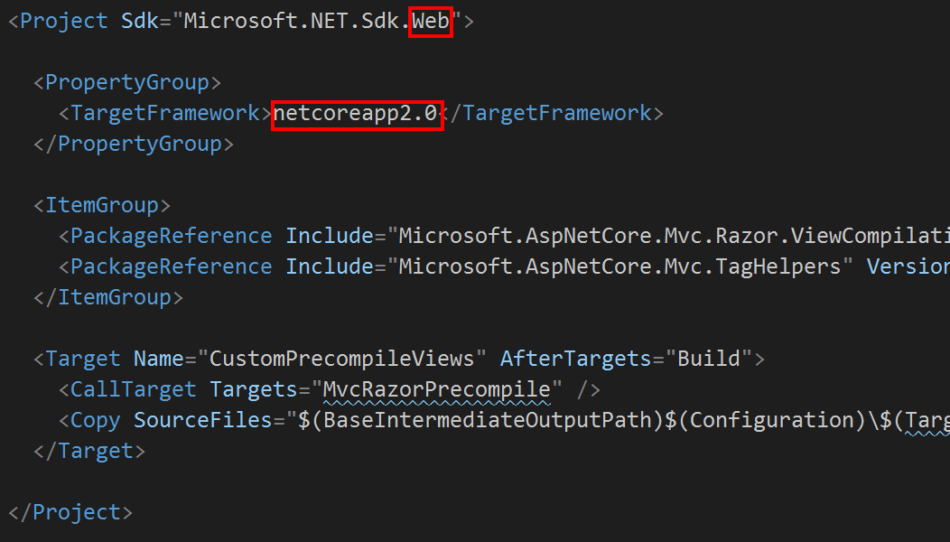Viewport: 950px width, 542px height.
Task: Click the highlighted netcoreapp2.0 value
Action: (x=356, y=113)
